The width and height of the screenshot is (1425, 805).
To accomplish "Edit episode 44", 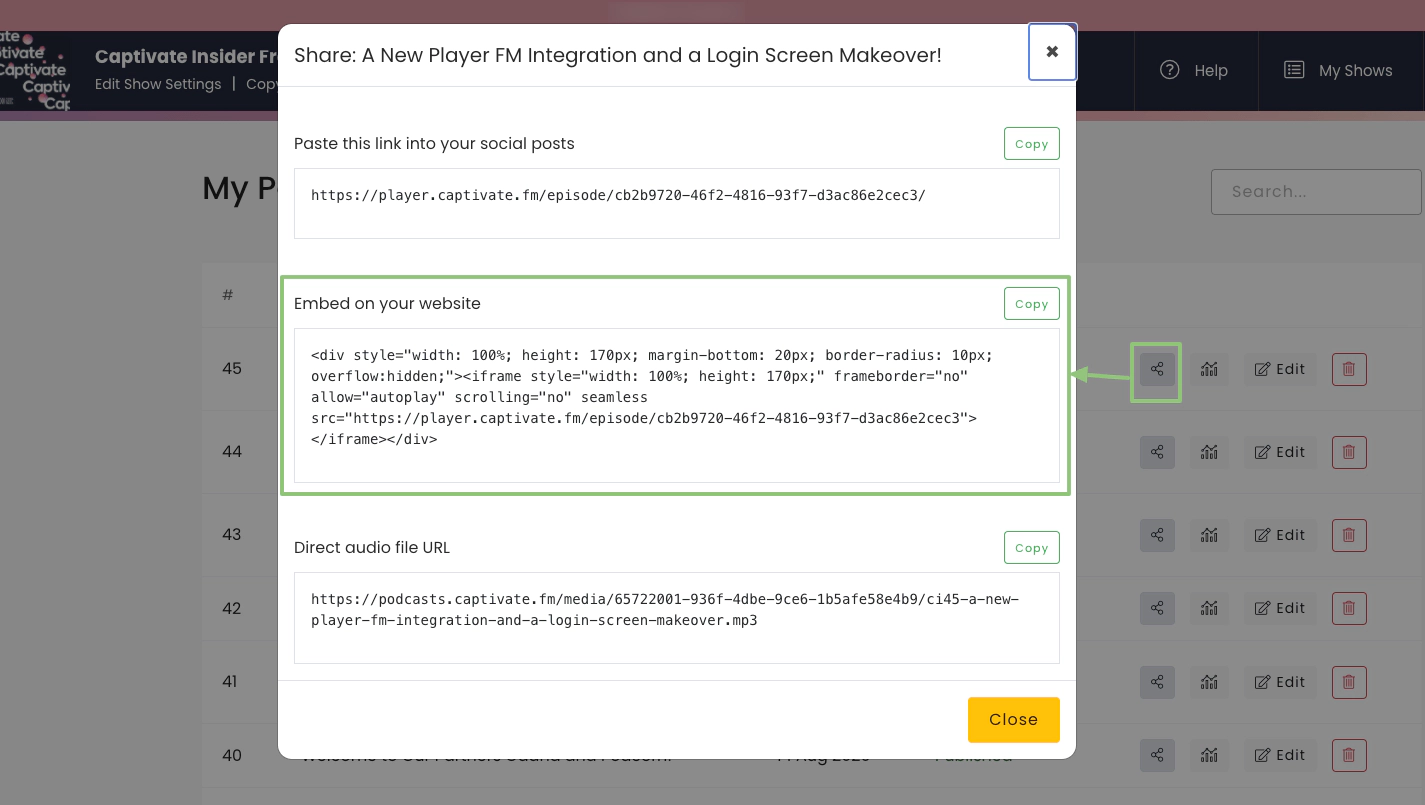I will [x=1280, y=452].
